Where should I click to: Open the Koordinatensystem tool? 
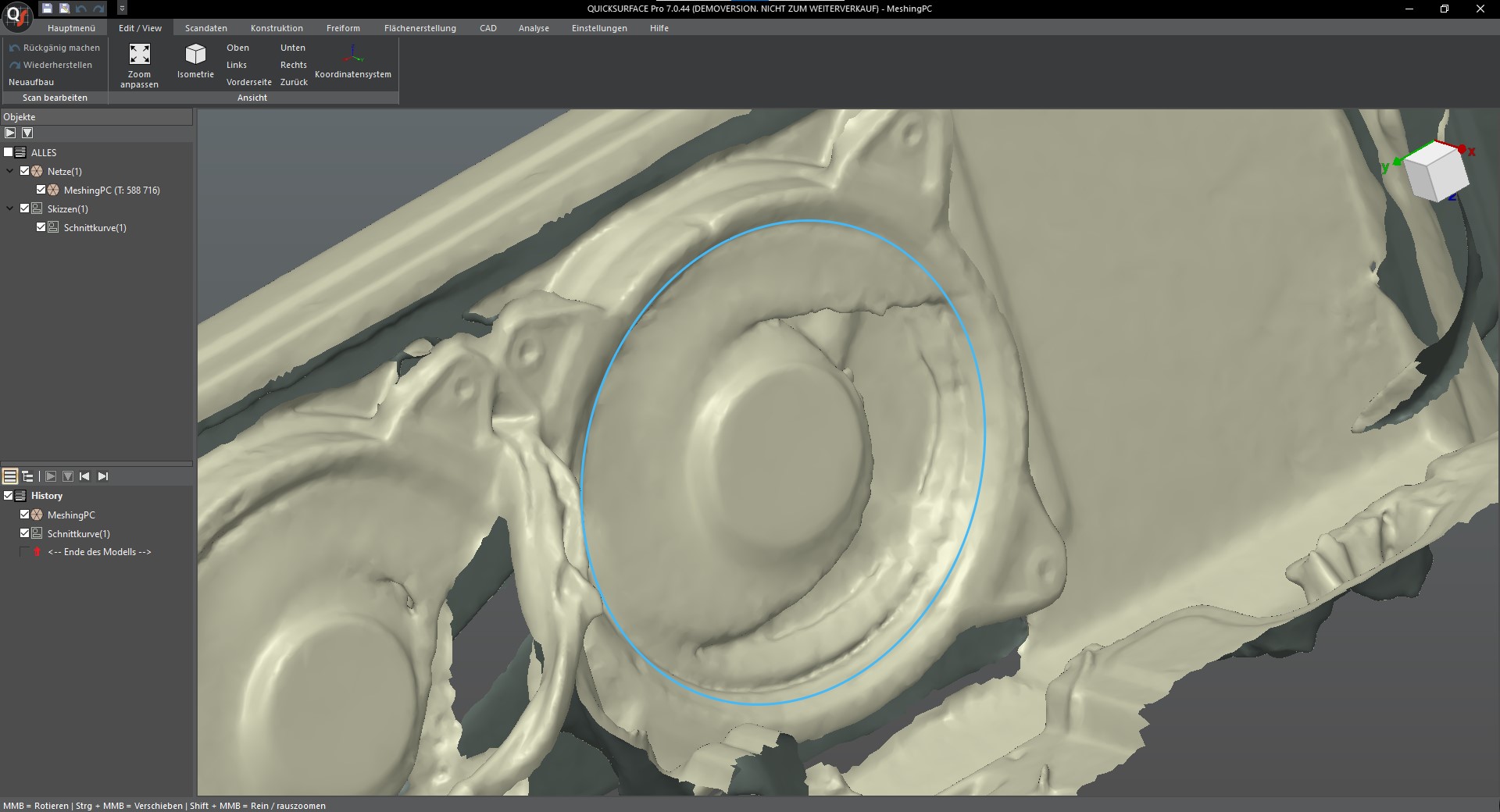click(353, 55)
